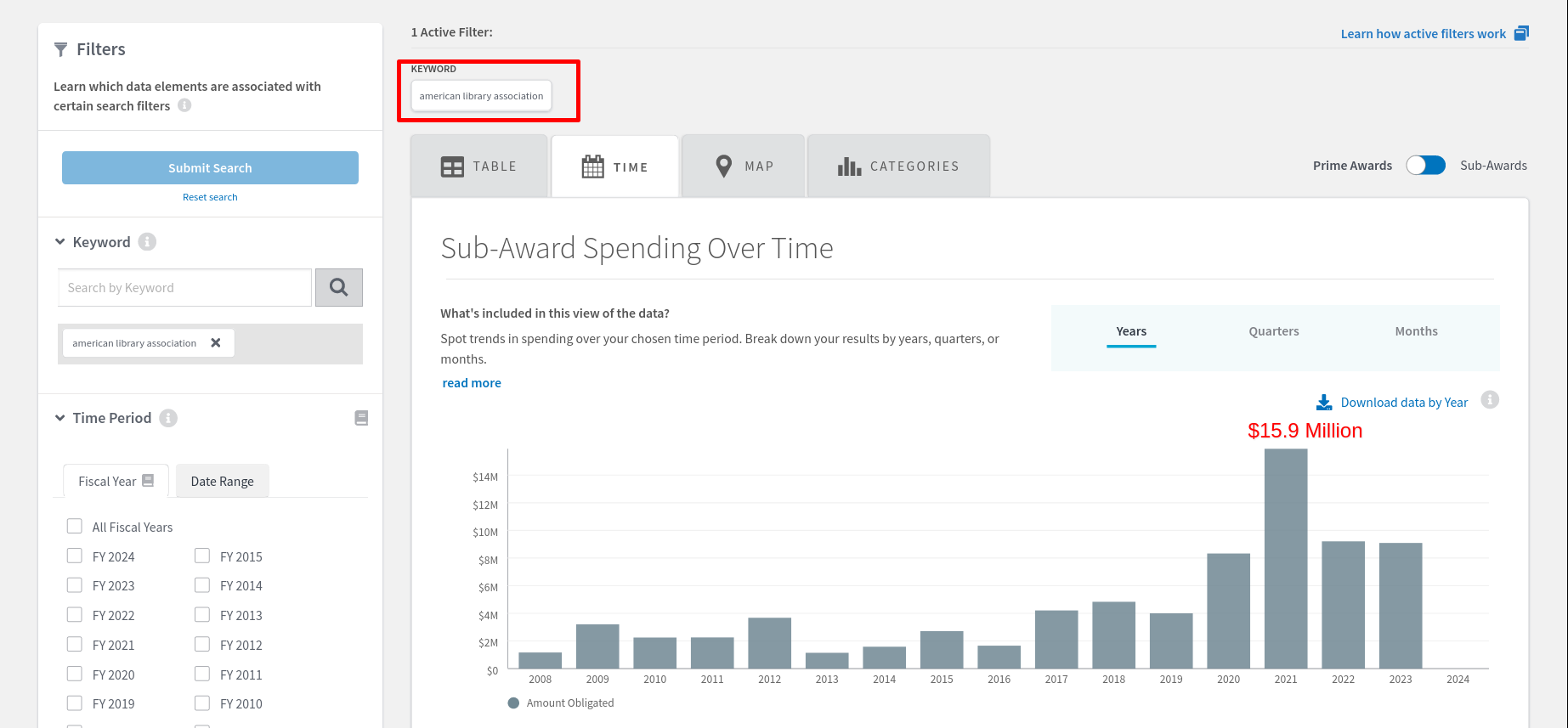Check the All Fiscal Years checkbox

(75, 527)
